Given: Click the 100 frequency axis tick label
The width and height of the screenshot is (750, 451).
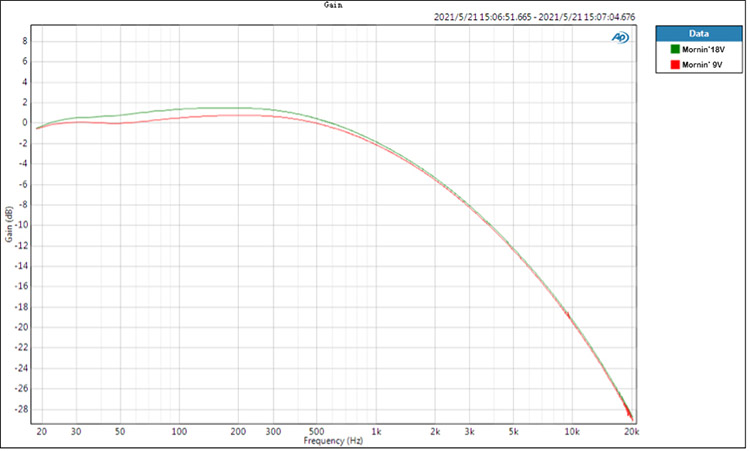Looking at the screenshot, I should (x=179, y=432).
